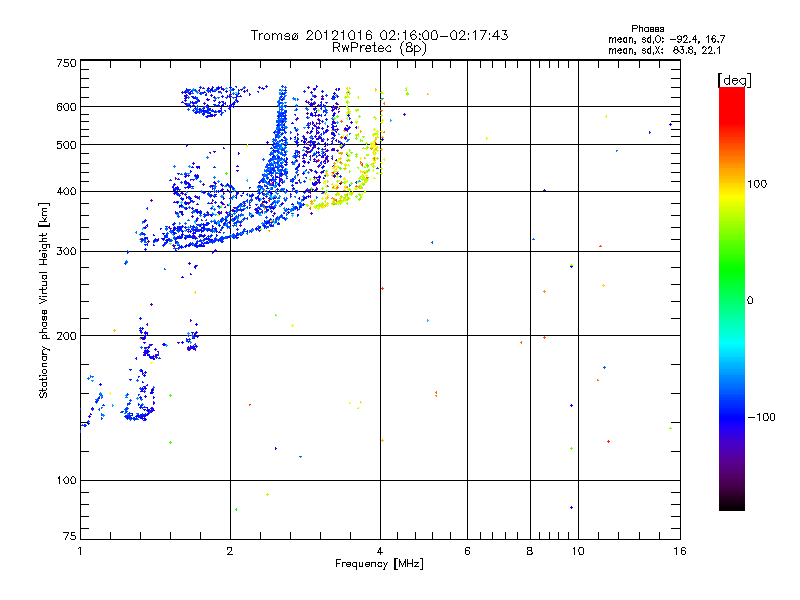Click the '0' colorbar tick label
Viewport: 800px width, 600px height.
pos(750,301)
